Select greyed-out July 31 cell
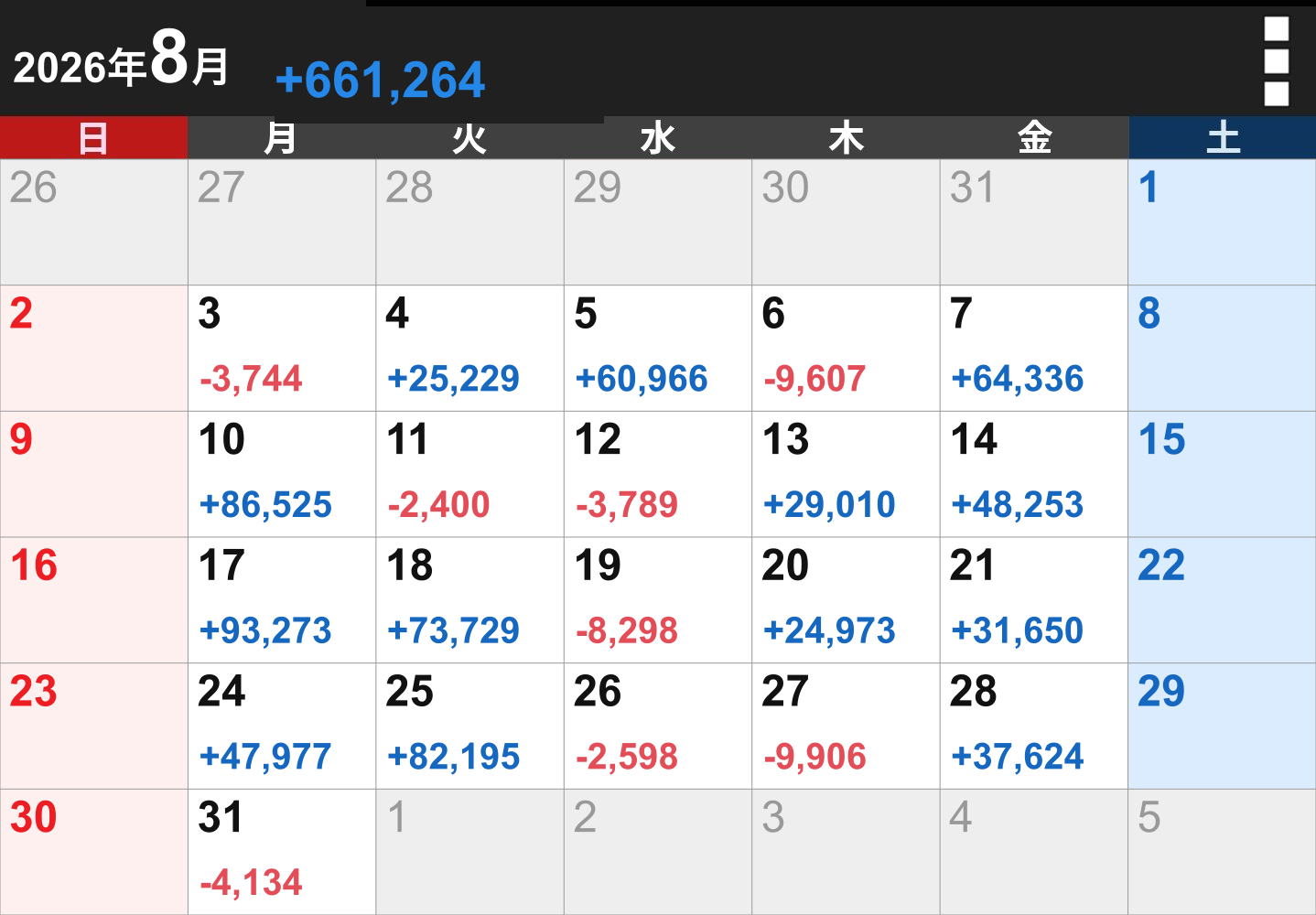 point(1034,222)
